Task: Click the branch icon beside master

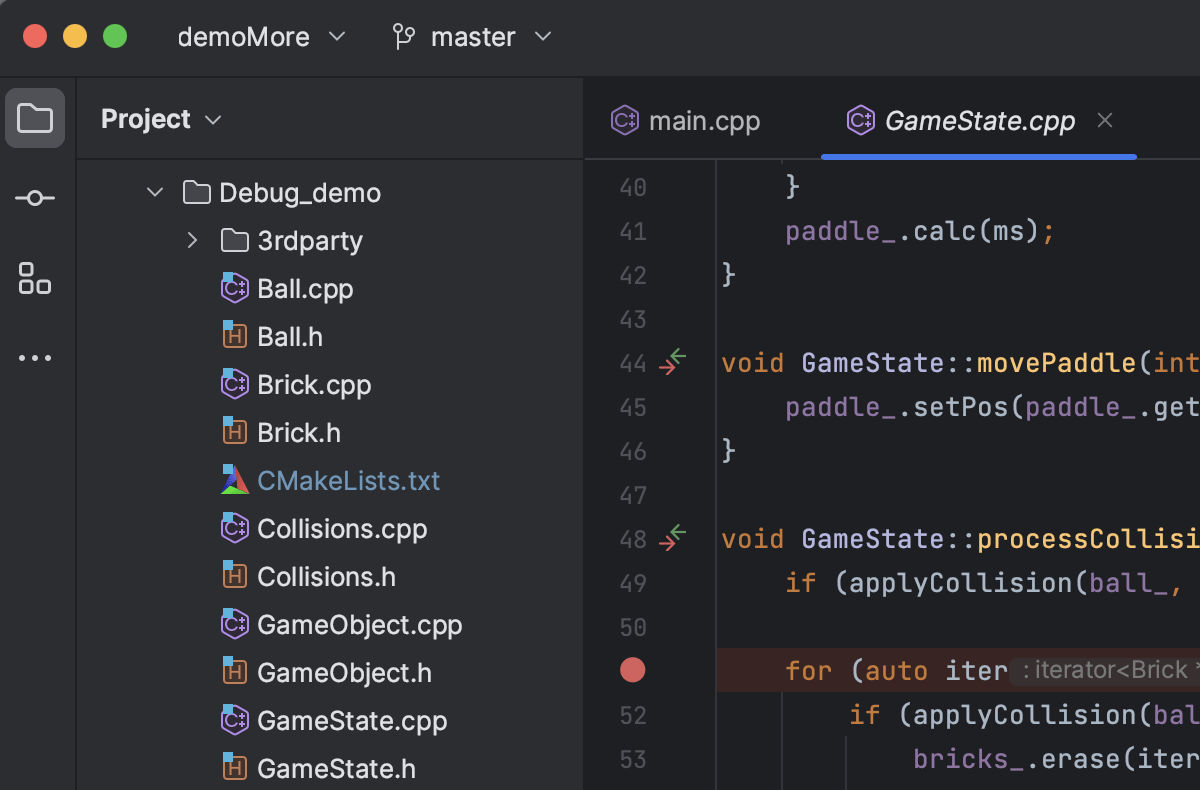Action: (403, 37)
